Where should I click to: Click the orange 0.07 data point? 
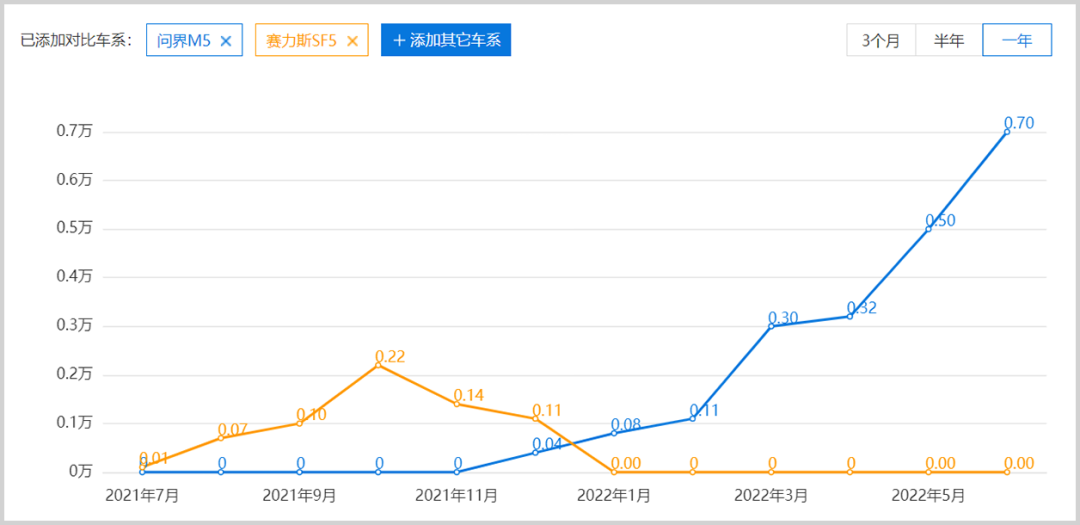point(221,438)
